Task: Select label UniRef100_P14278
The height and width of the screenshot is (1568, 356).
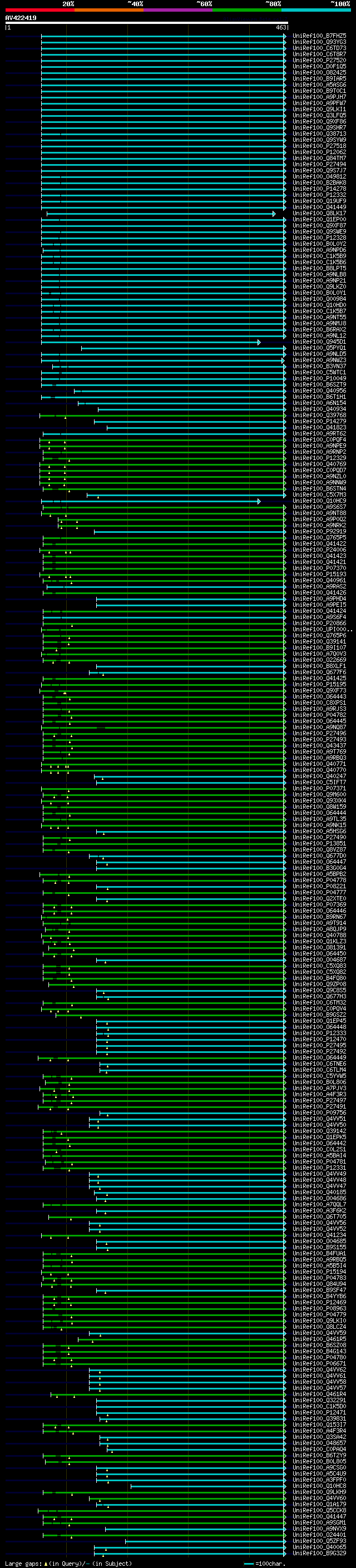Action: click(319, 189)
